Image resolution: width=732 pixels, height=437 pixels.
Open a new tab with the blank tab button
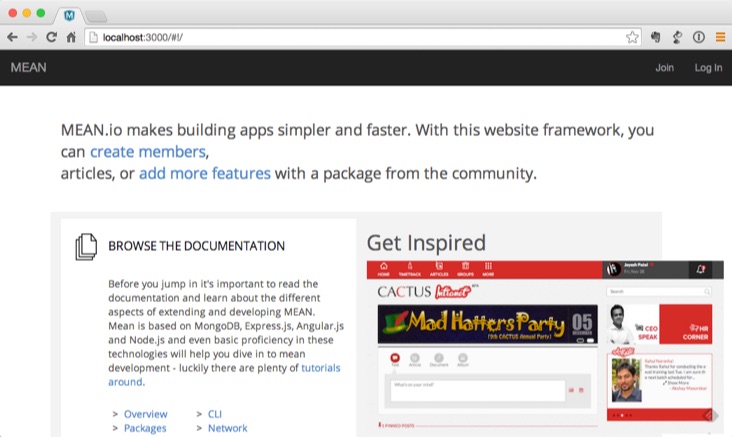[x=97, y=17]
